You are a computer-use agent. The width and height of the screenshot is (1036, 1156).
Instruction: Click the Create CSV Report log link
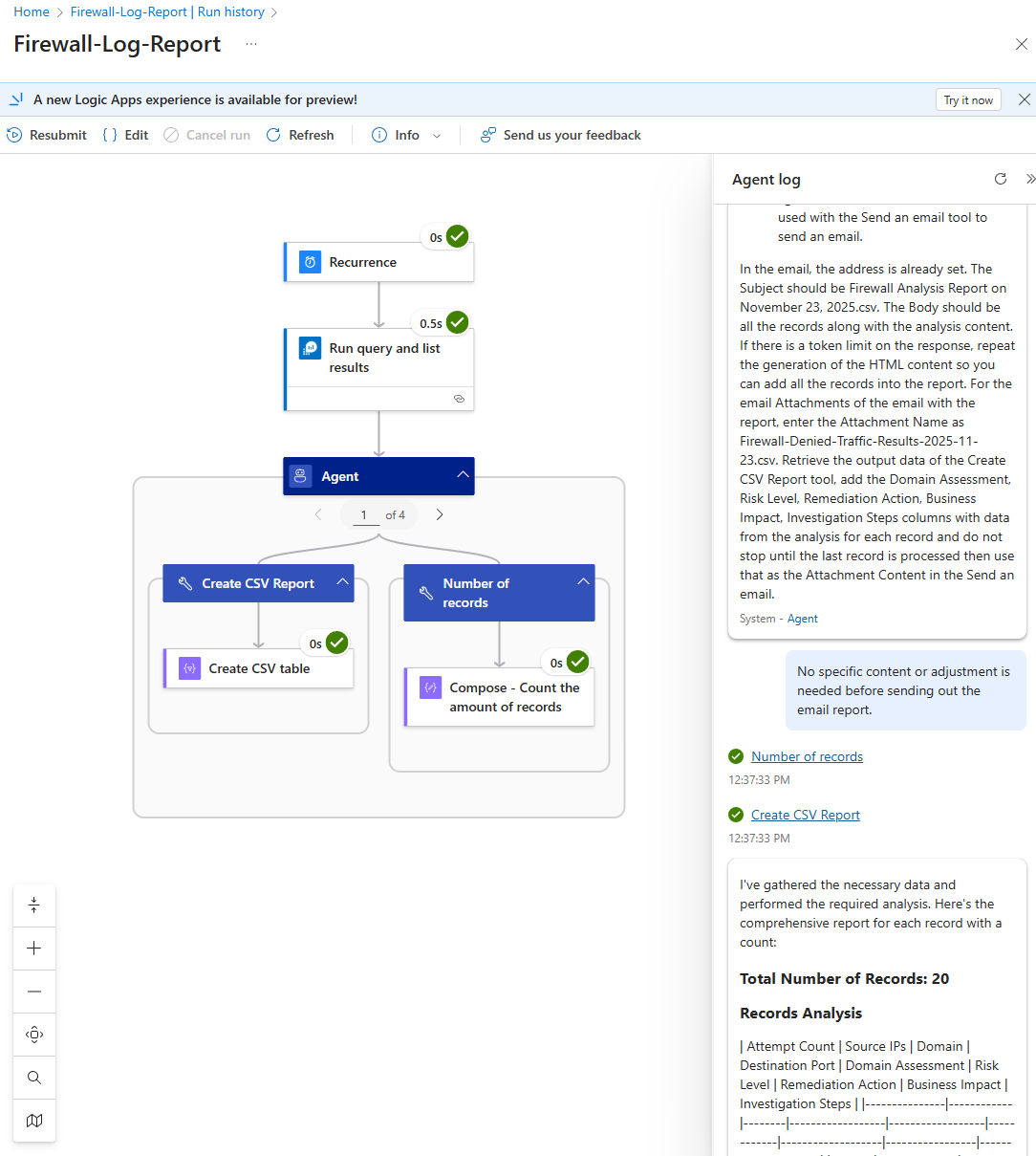click(805, 815)
